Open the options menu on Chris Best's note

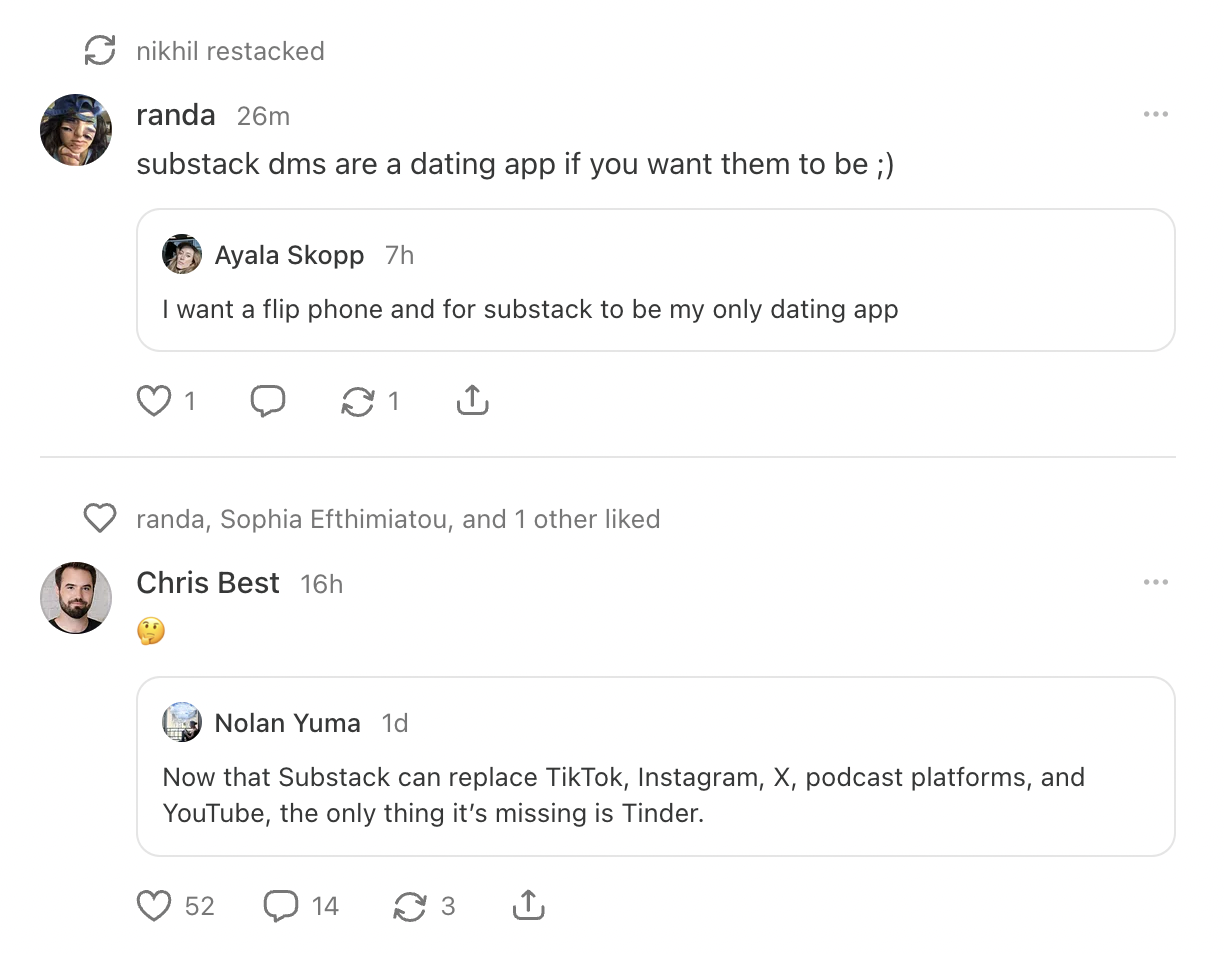pos(1155,581)
